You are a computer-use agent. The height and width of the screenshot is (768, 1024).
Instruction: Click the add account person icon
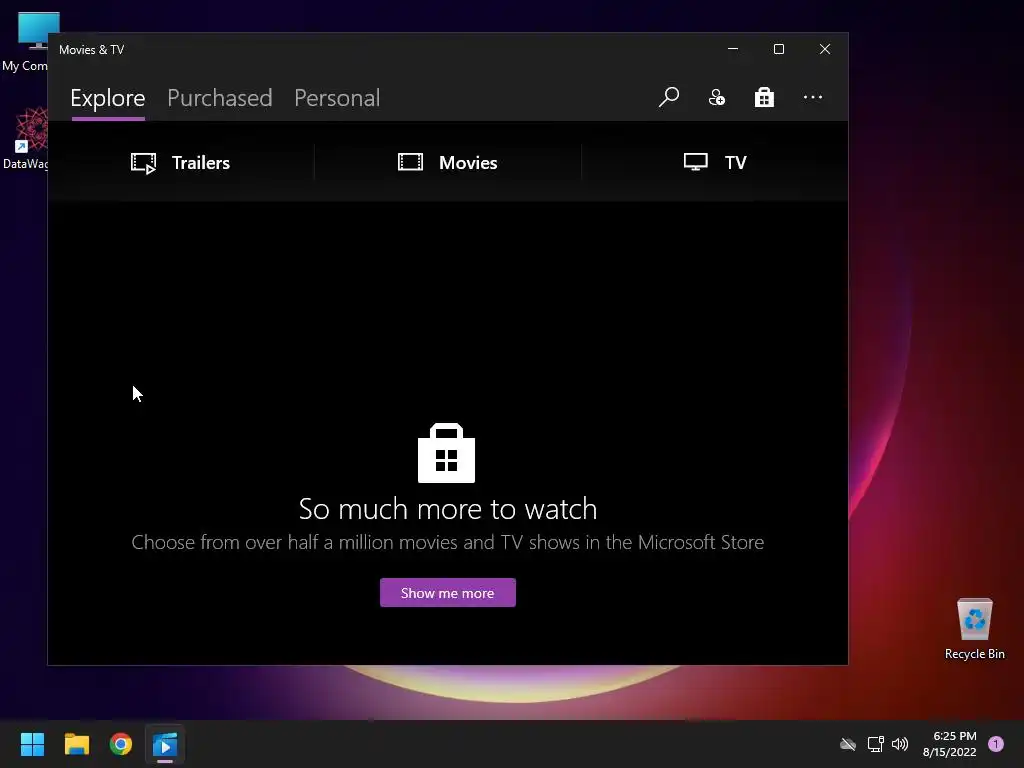pos(716,97)
